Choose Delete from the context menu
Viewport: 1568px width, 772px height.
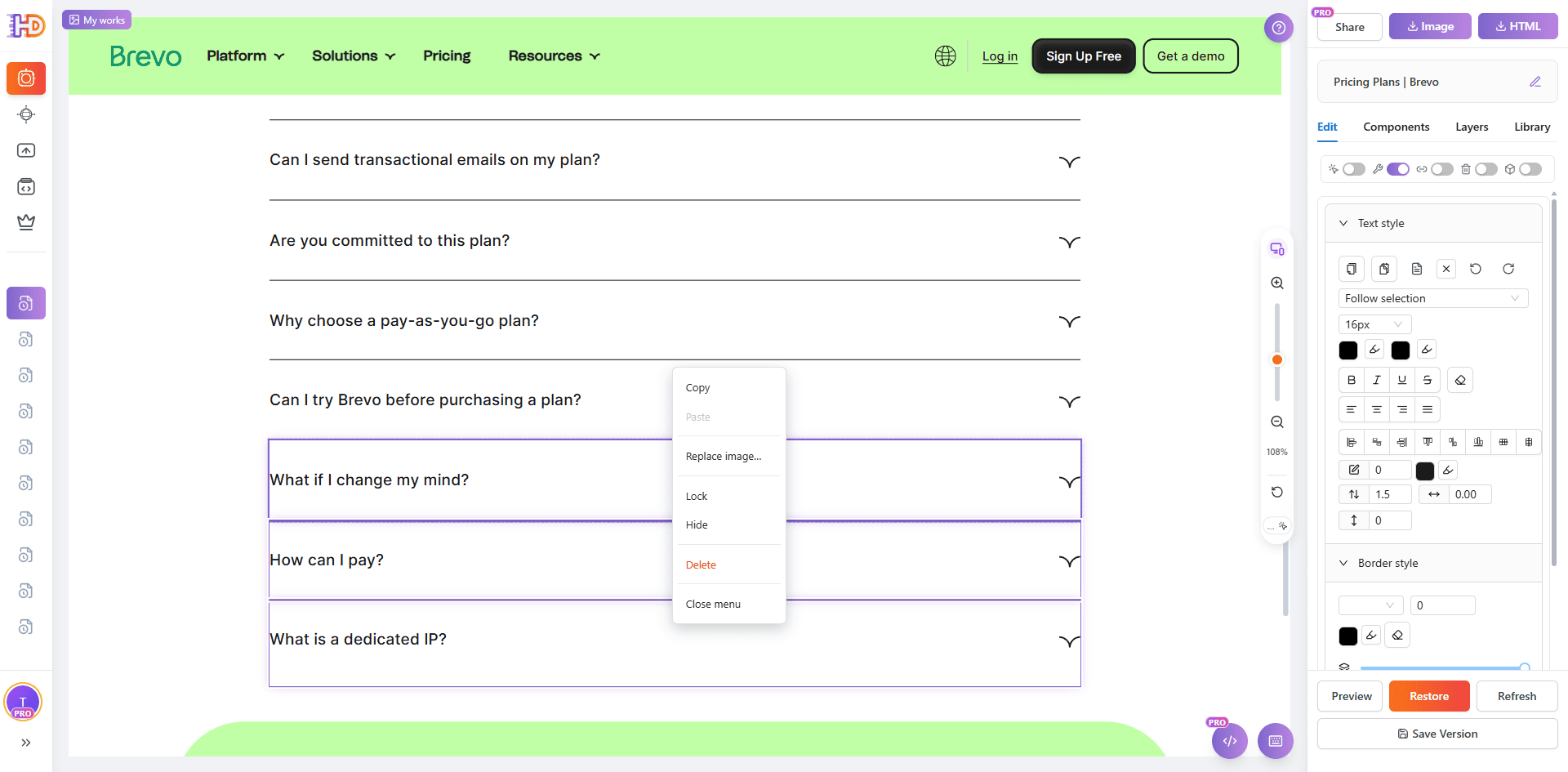tap(701, 564)
